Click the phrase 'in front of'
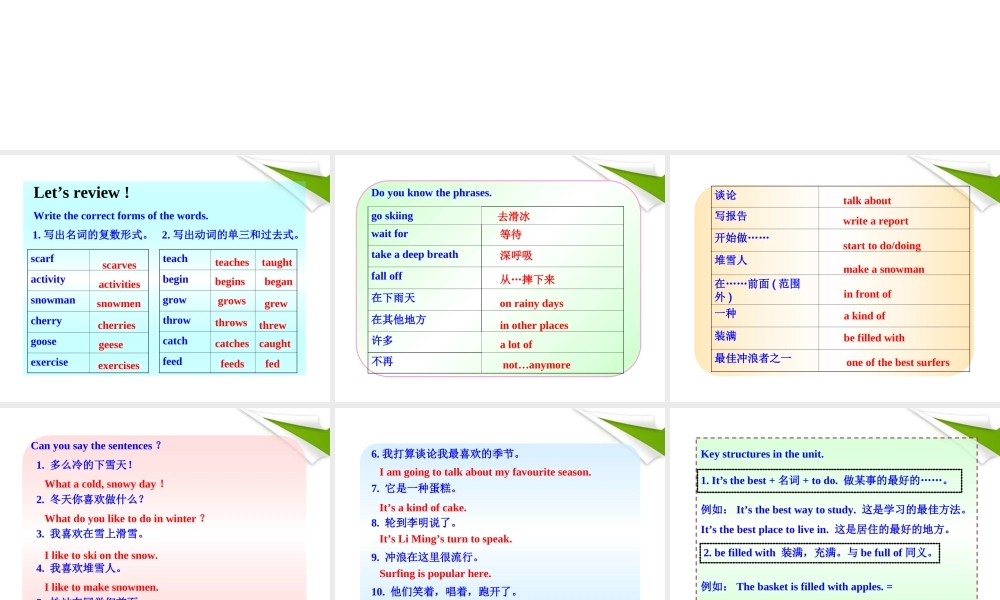The height and width of the screenshot is (600, 1000). click(867, 294)
